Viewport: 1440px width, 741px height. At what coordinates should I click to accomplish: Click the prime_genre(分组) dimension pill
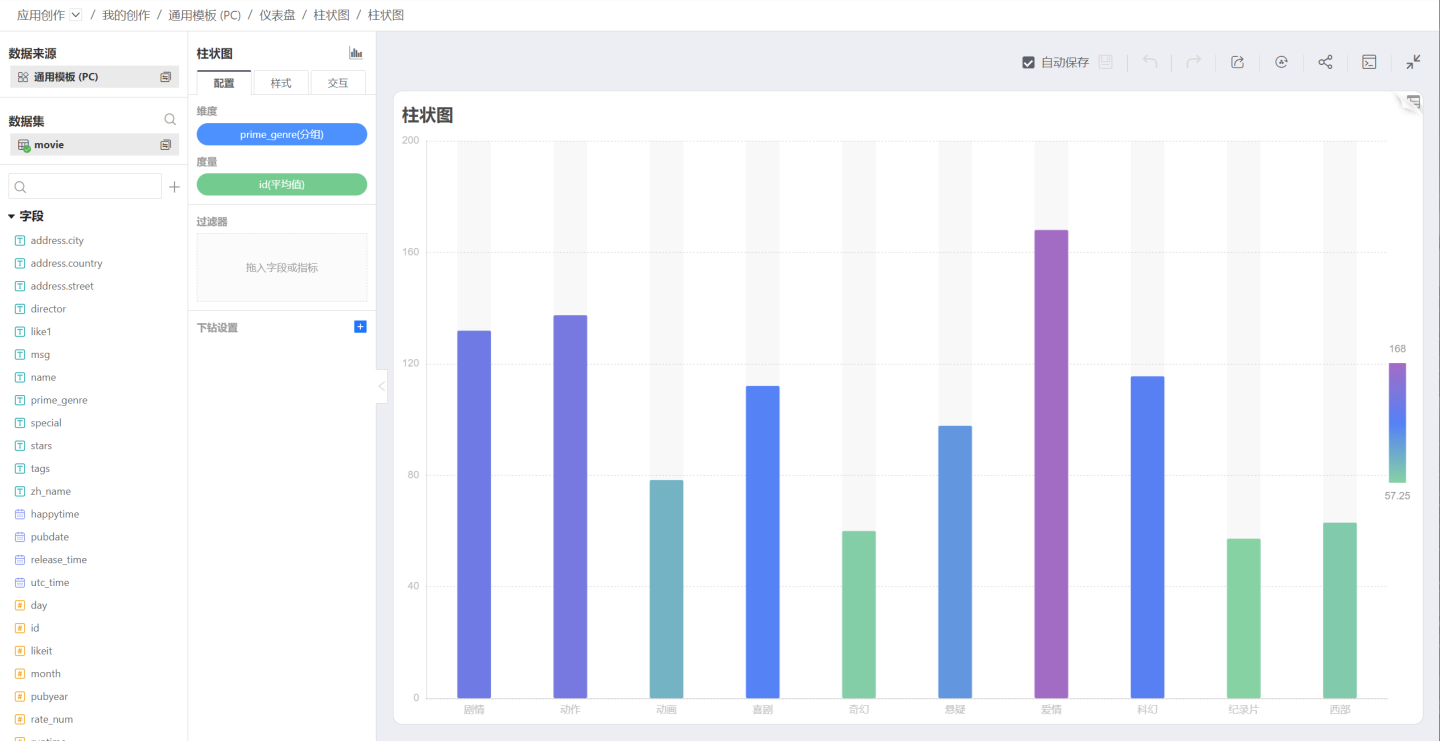(282, 134)
